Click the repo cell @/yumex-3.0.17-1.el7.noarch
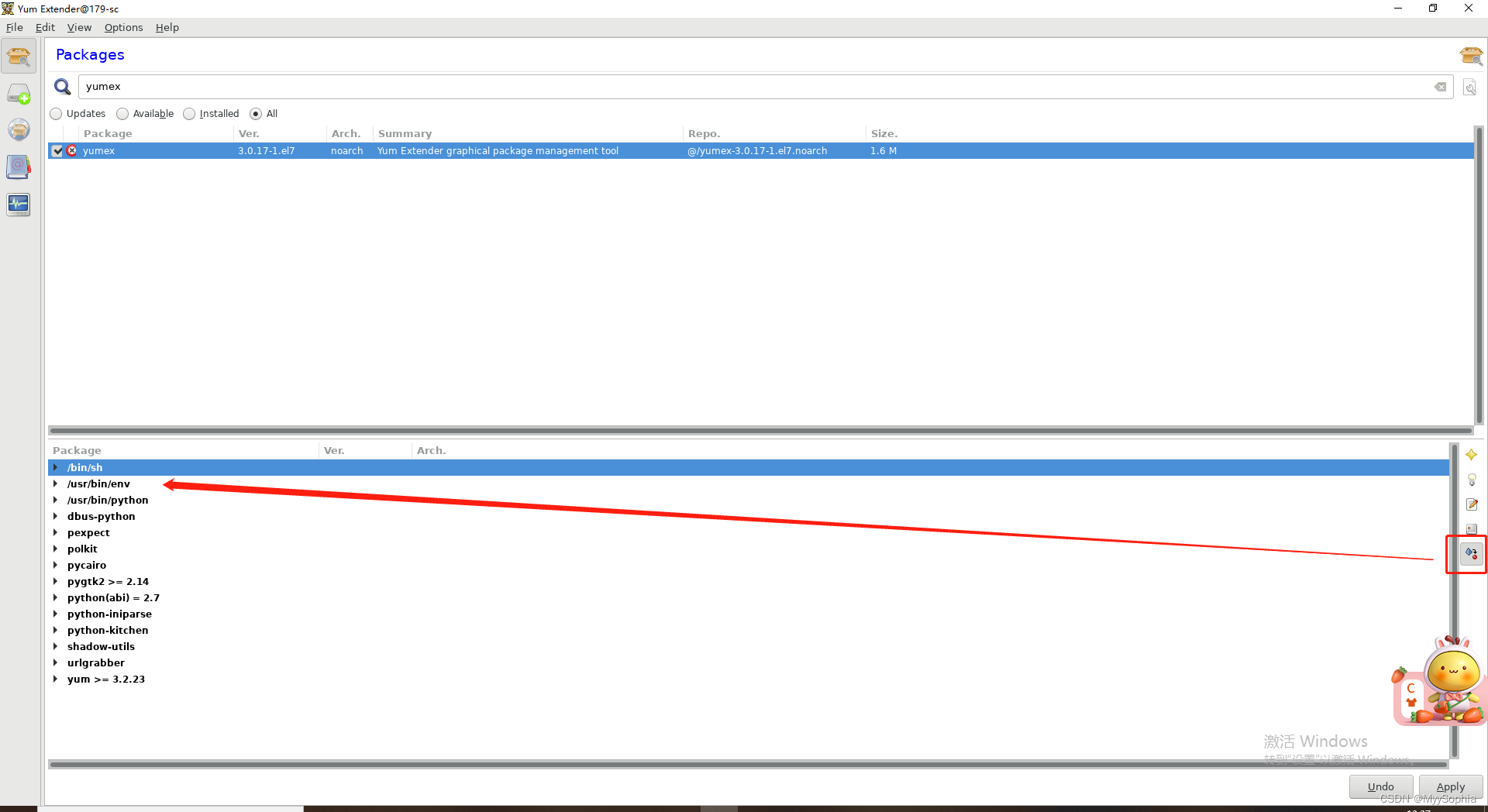This screenshot has width=1488, height=812. tap(757, 151)
